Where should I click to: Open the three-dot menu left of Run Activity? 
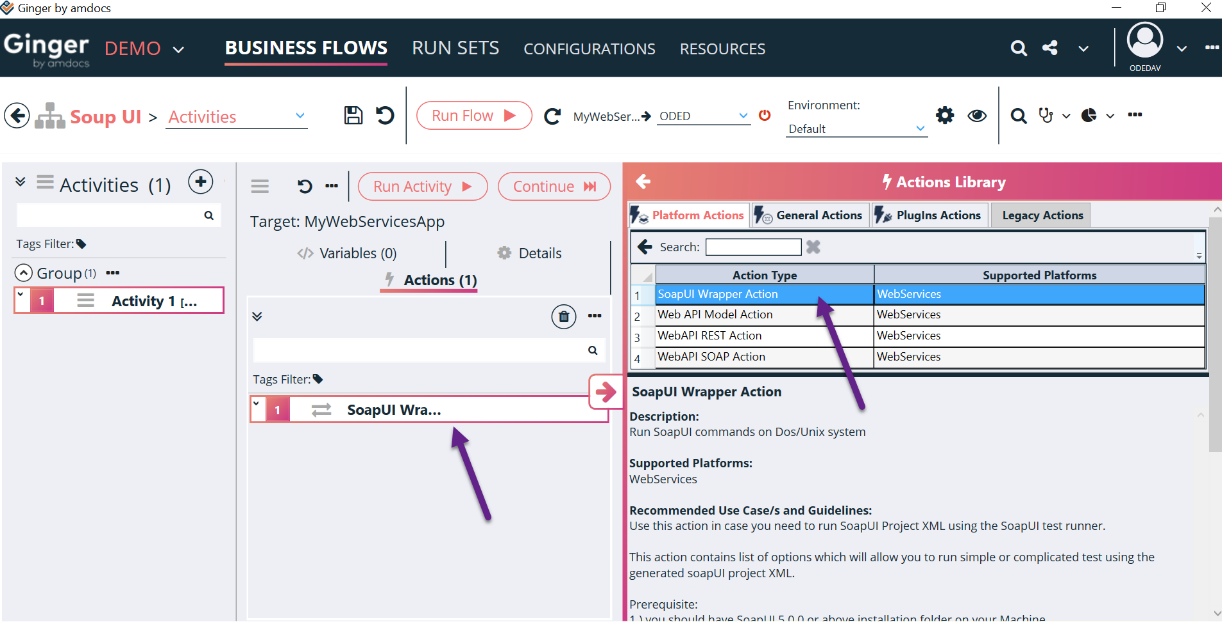tap(331, 186)
